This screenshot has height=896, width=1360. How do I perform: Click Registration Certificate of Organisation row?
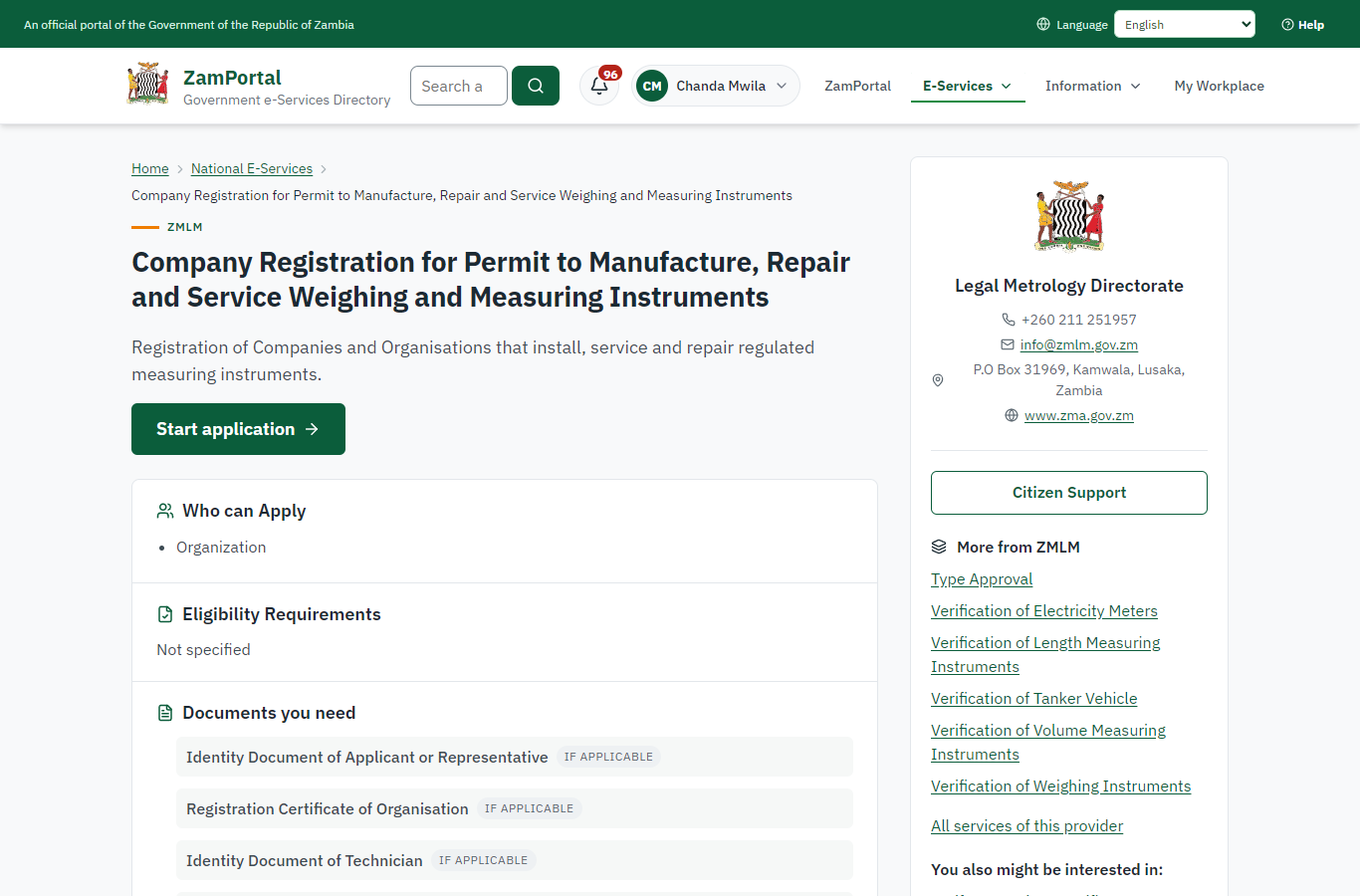point(515,808)
